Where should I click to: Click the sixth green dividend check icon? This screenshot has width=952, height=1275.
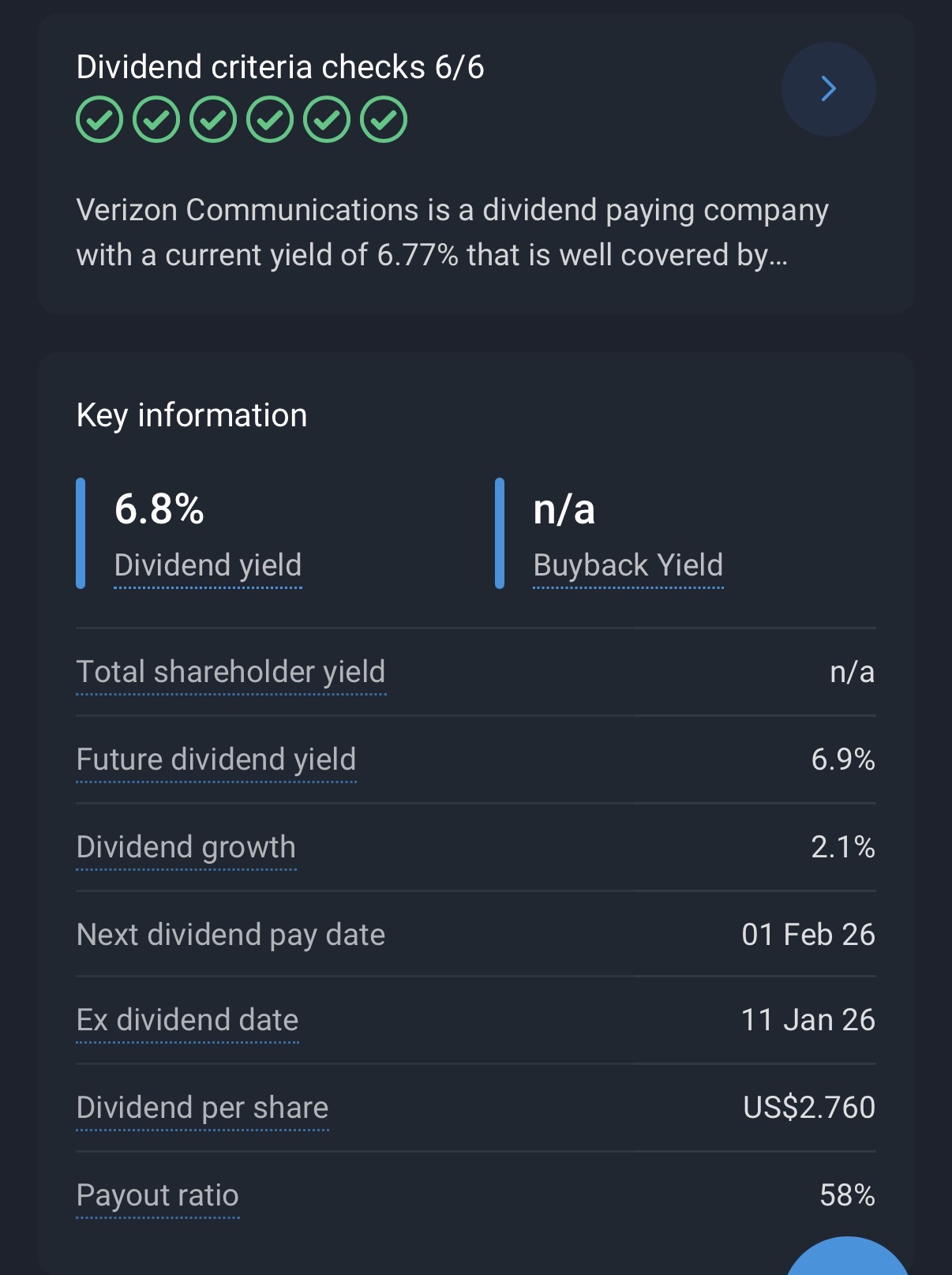[384, 120]
